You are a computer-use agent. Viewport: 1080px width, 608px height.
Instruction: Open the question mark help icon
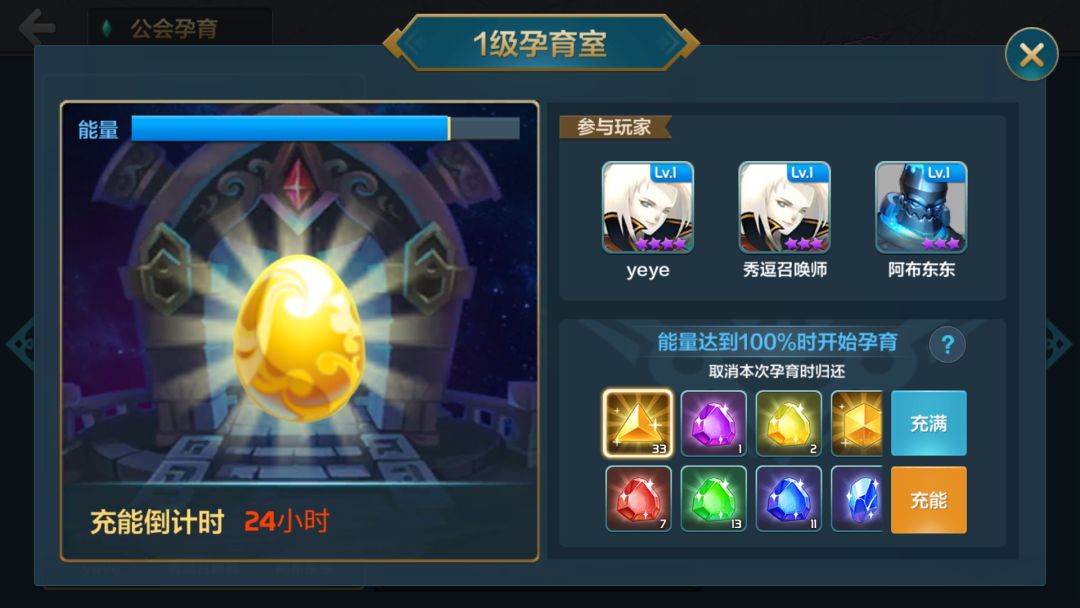coord(947,344)
